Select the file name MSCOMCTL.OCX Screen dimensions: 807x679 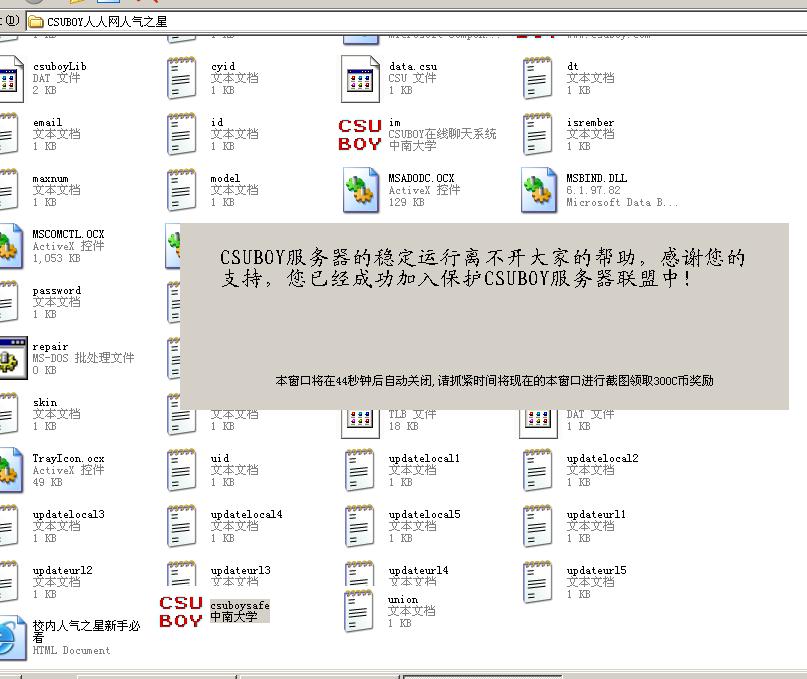[68, 234]
